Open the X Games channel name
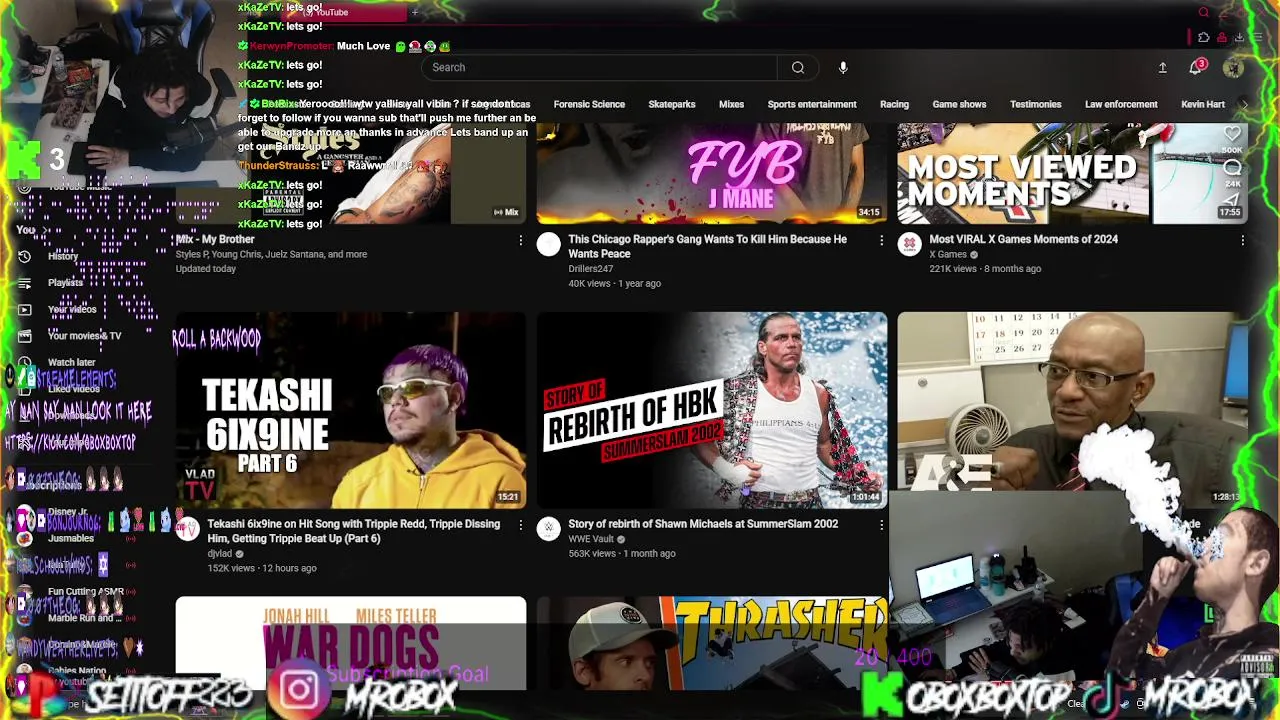Image resolution: width=1280 pixels, height=720 pixels. click(948, 254)
